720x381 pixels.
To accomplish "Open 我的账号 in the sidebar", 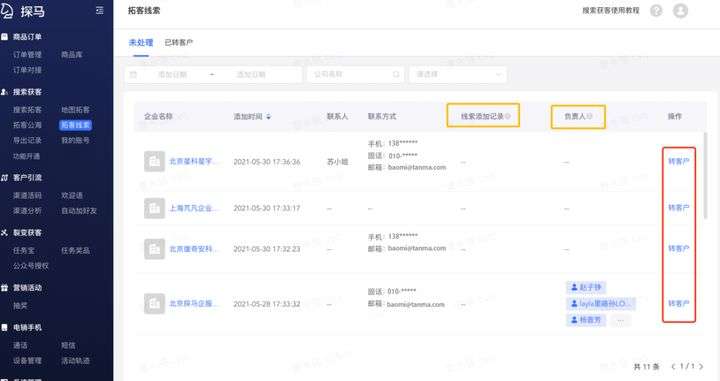I will (x=76, y=140).
